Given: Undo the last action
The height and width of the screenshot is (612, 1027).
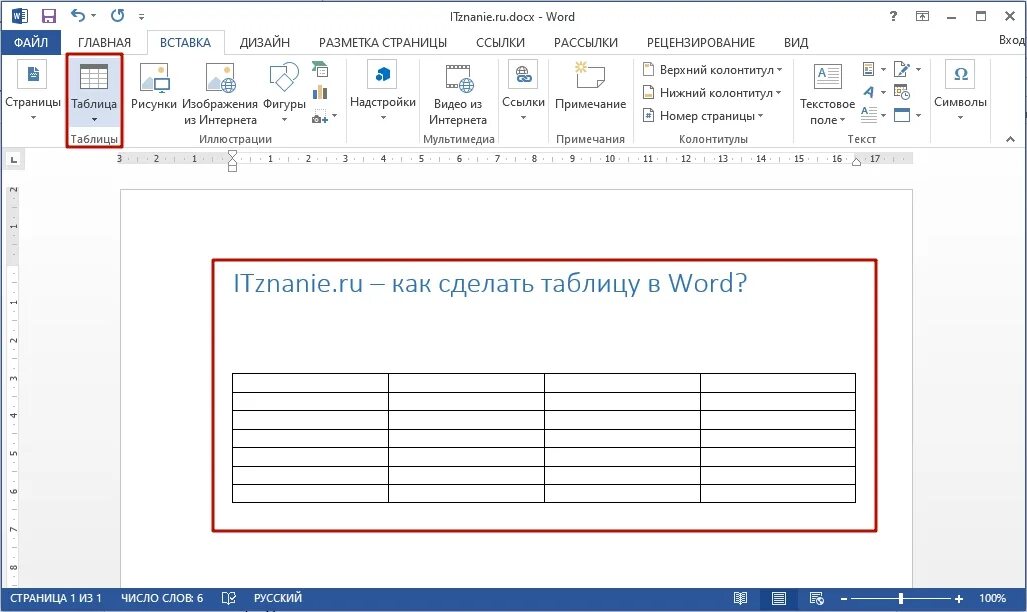Looking at the screenshot, I should point(78,15).
